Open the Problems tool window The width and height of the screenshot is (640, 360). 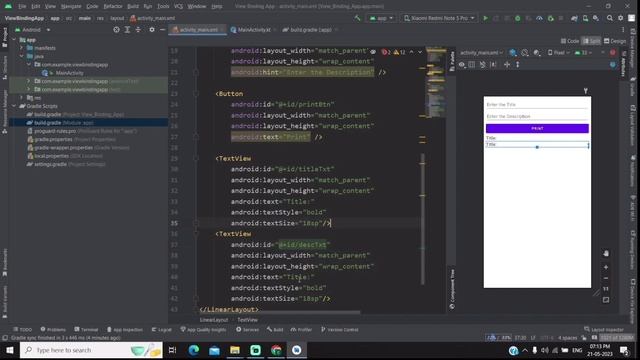[53, 329]
